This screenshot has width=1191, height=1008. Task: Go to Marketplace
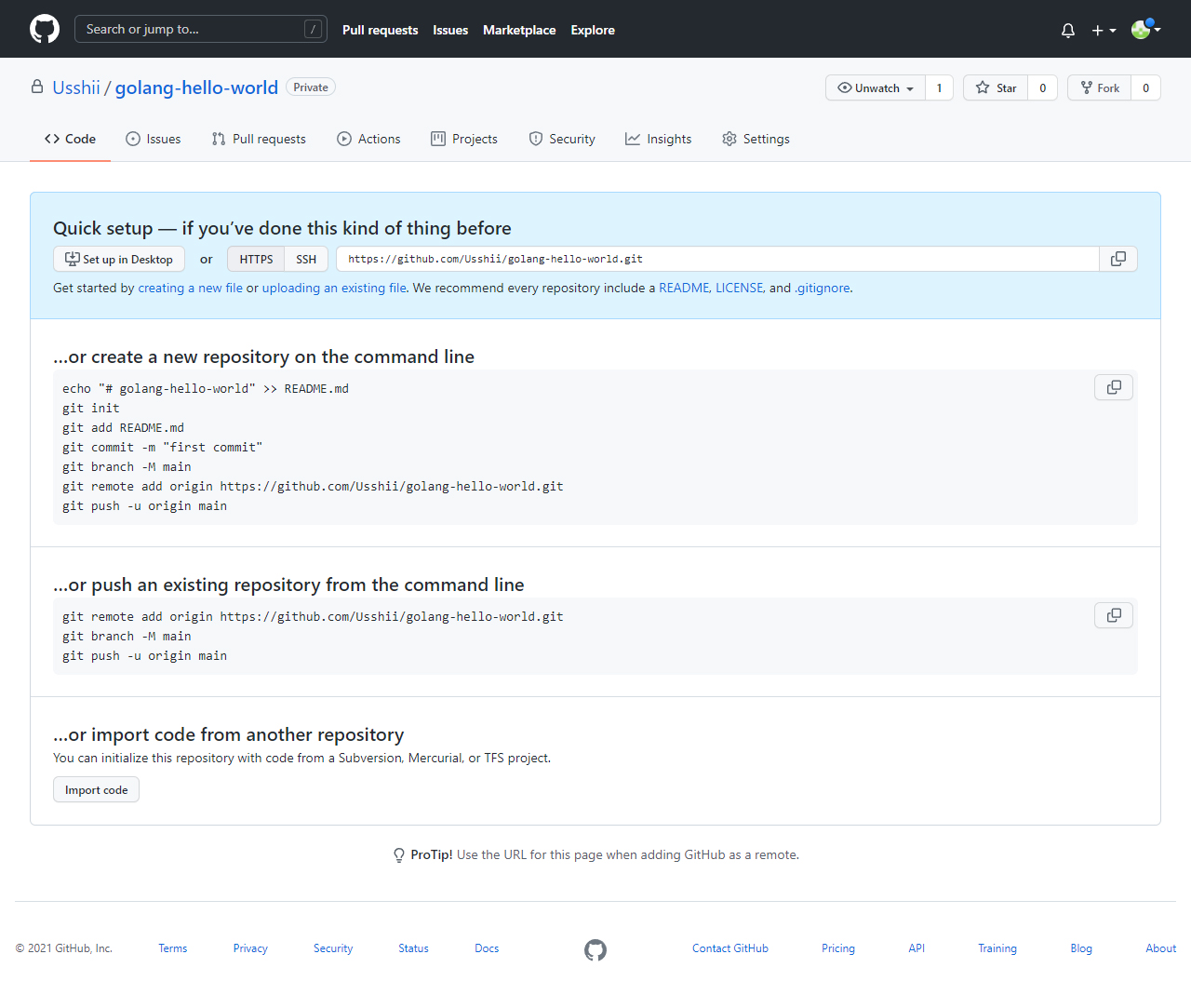point(519,30)
